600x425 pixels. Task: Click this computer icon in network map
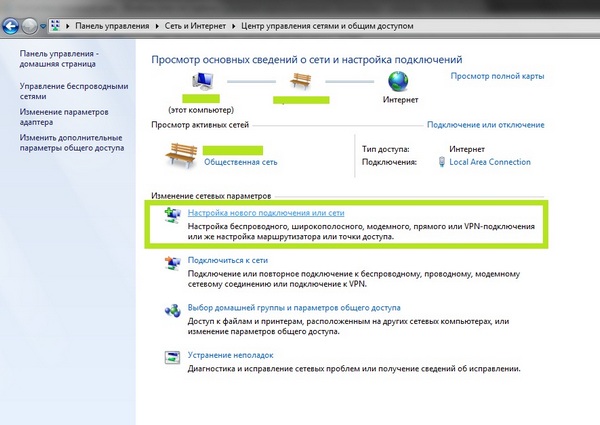[x=202, y=81]
